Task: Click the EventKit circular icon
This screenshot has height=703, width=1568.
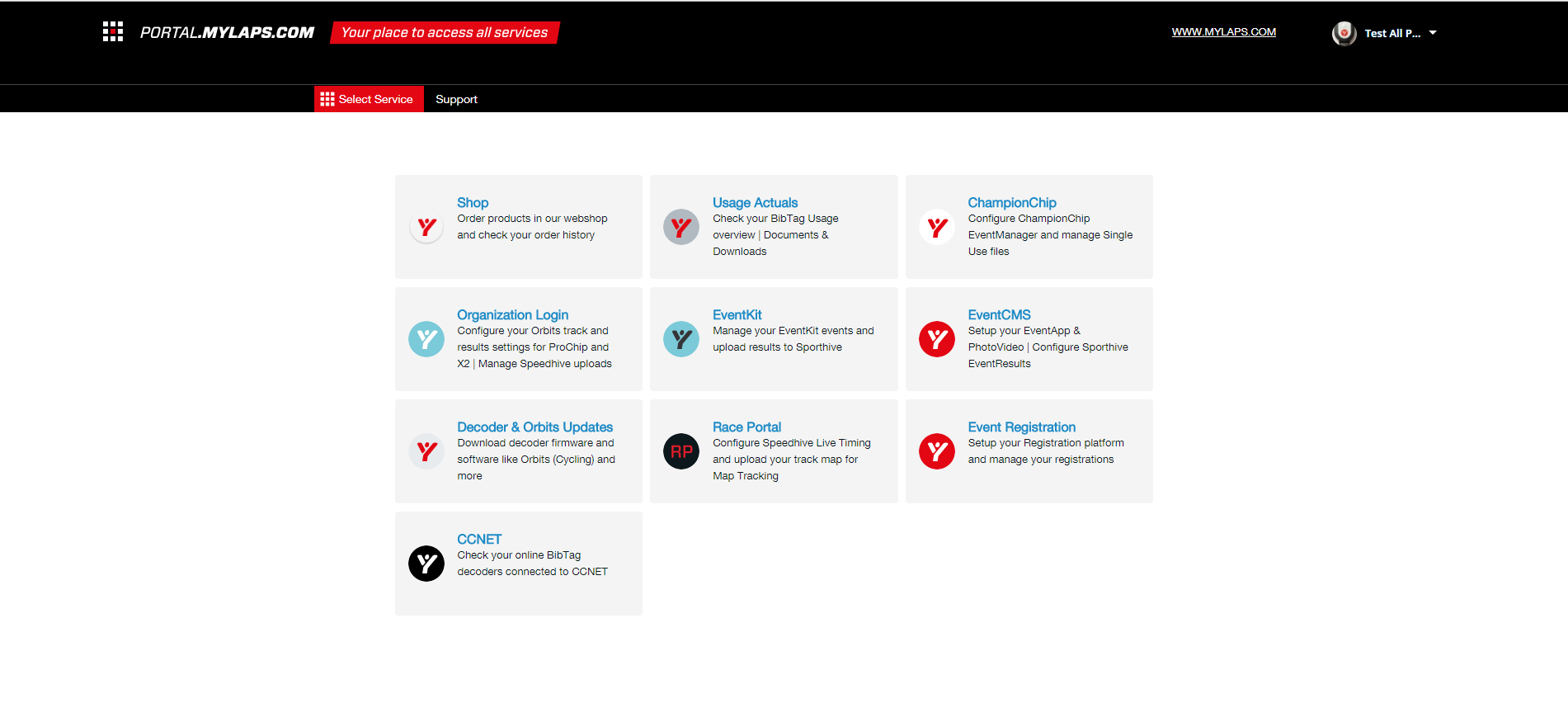Action: 681,339
